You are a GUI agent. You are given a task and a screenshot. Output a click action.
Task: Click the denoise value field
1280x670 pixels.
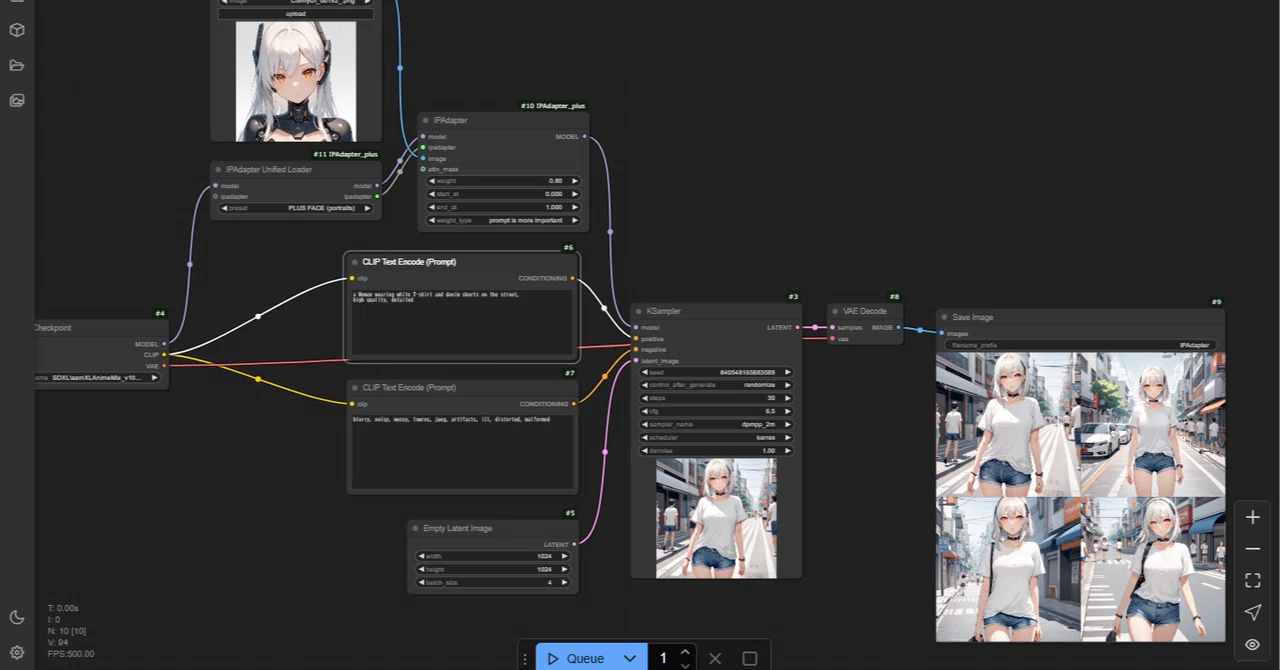coord(717,450)
